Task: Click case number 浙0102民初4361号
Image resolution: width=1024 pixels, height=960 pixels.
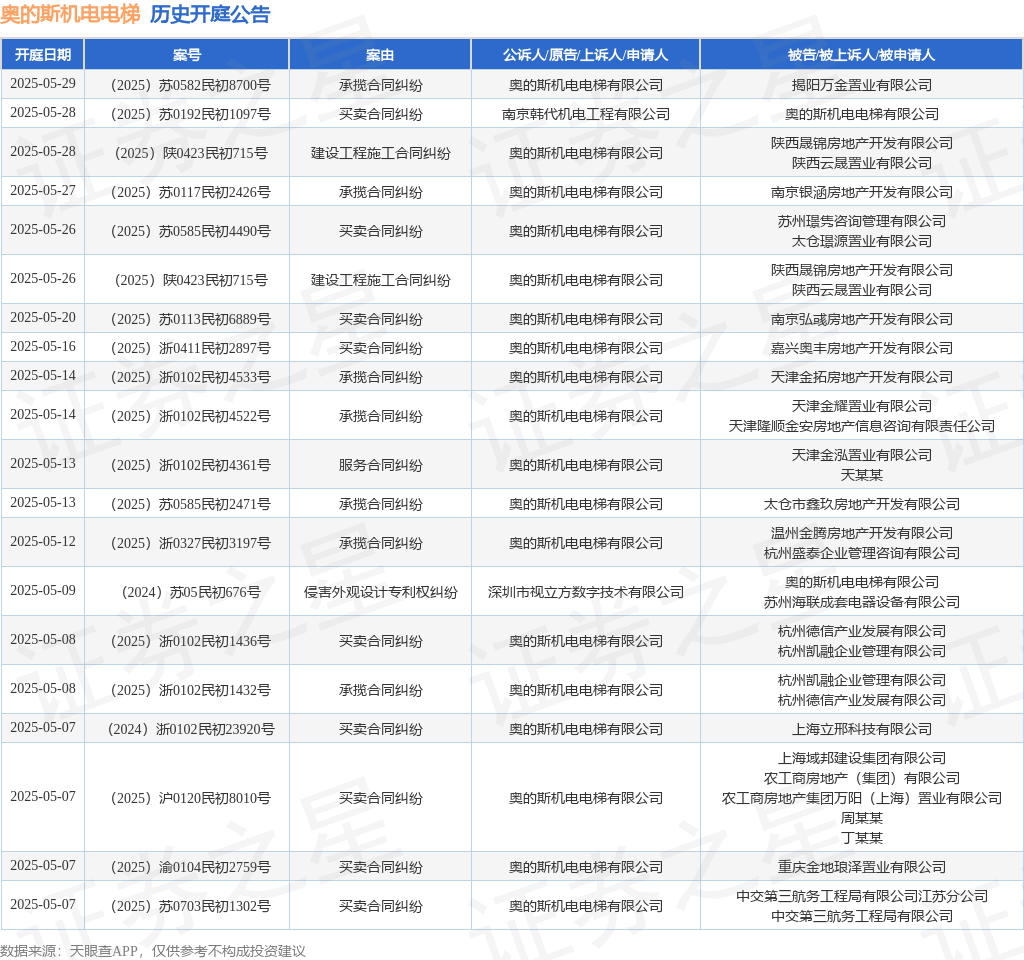Action: click(191, 465)
